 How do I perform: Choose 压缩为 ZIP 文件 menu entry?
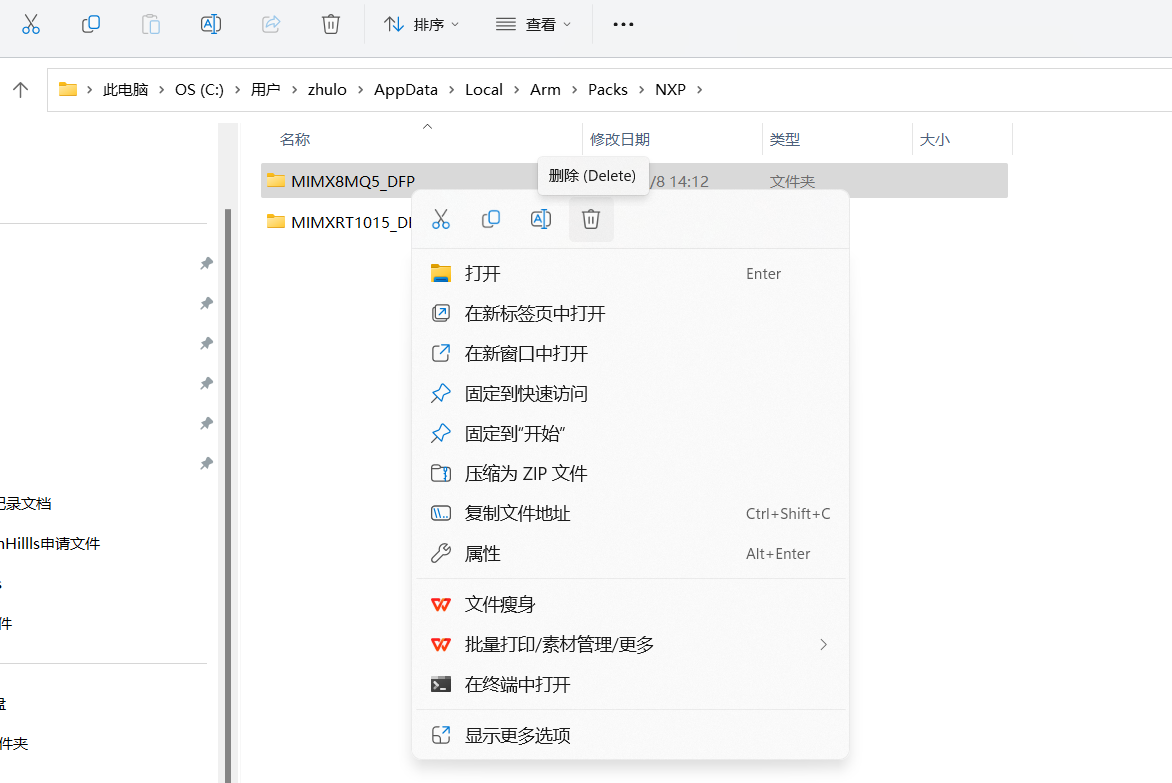(x=526, y=474)
